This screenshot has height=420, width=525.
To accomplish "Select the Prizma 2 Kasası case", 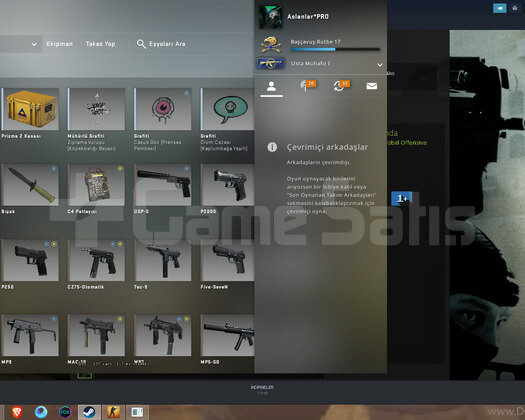I will (x=30, y=109).
